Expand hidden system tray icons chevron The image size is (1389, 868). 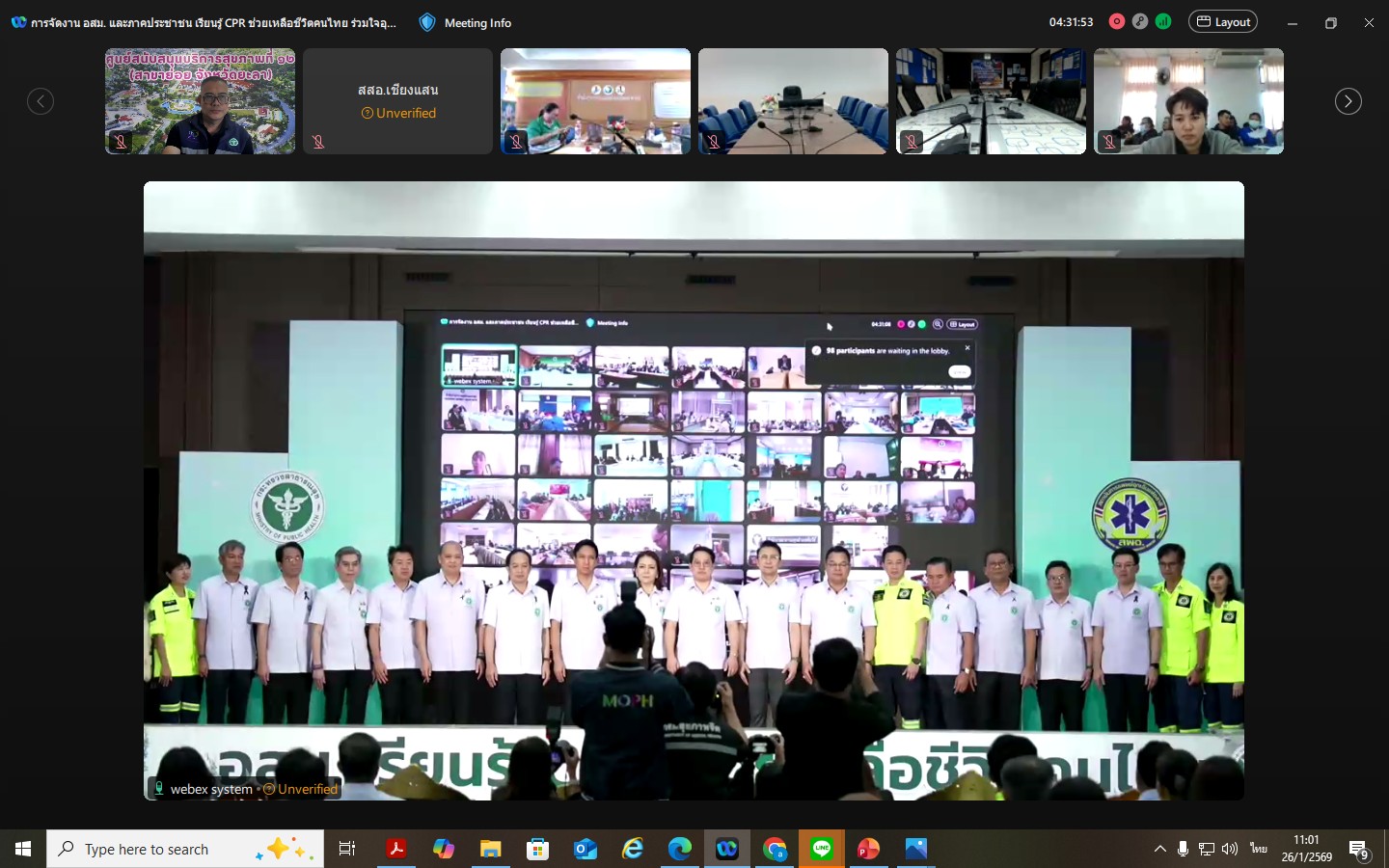click(1159, 849)
